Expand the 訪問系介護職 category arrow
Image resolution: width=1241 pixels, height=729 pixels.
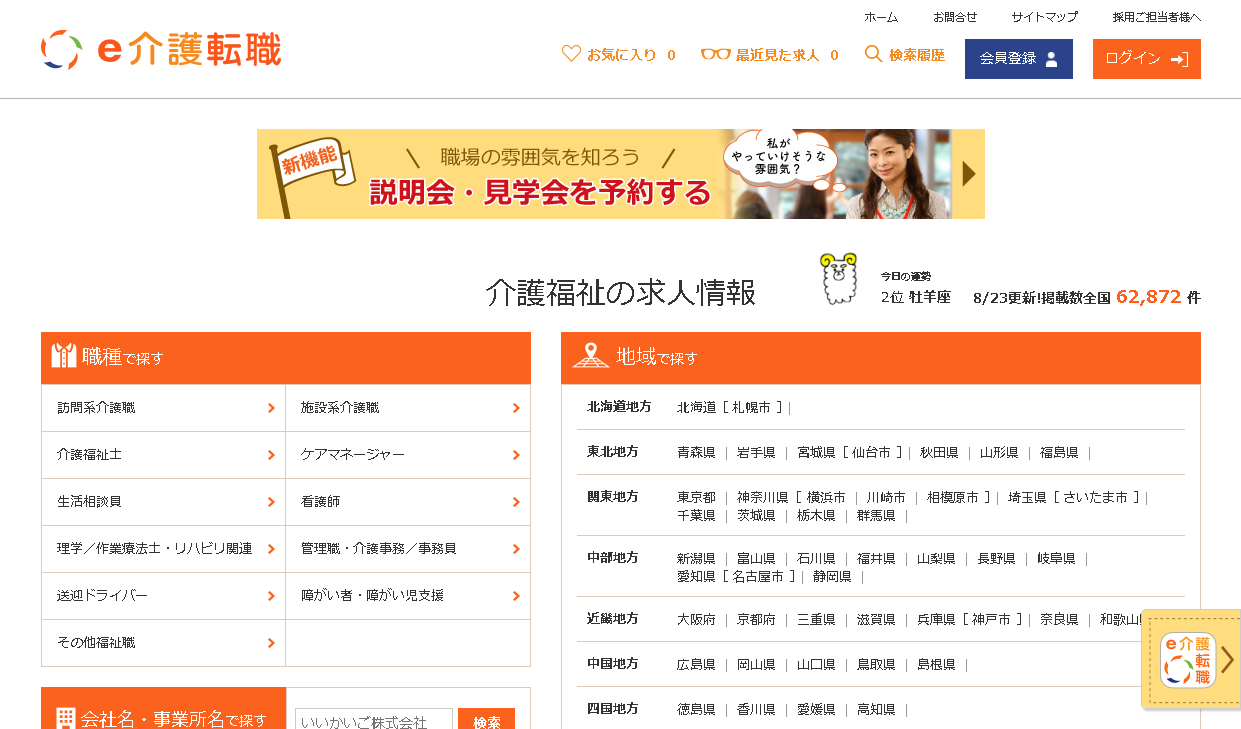pos(271,408)
